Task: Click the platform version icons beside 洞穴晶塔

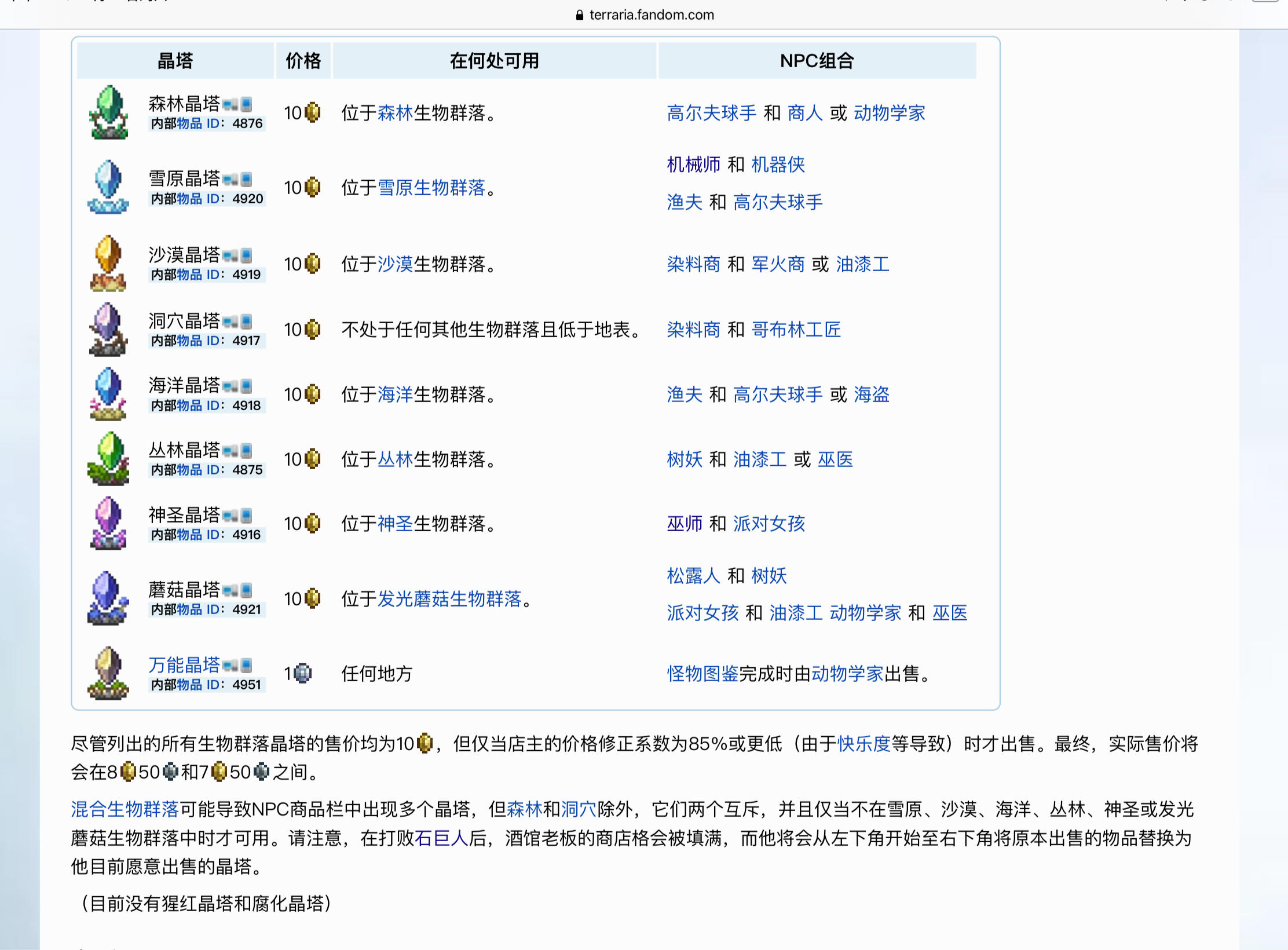Action: (237, 321)
